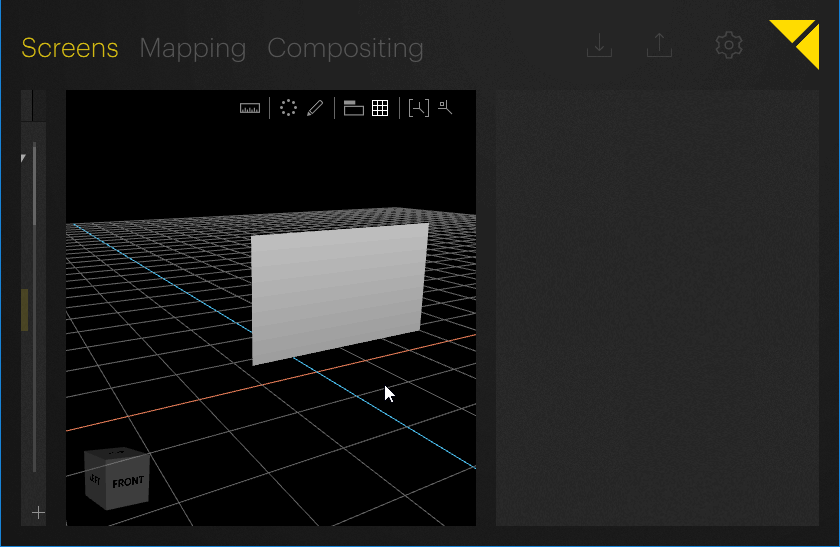Click the ruler measurement icon
The height and width of the screenshot is (547, 840).
[x=250, y=109]
